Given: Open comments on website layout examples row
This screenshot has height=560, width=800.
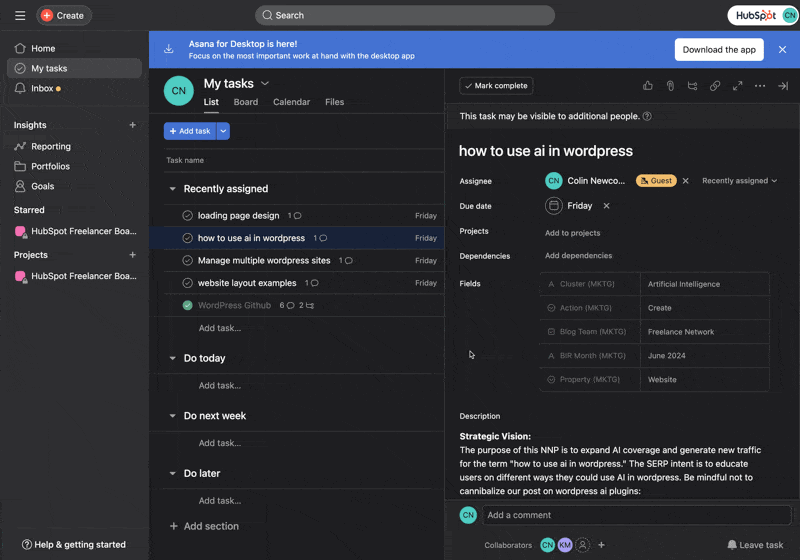Looking at the screenshot, I should click(311, 283).
